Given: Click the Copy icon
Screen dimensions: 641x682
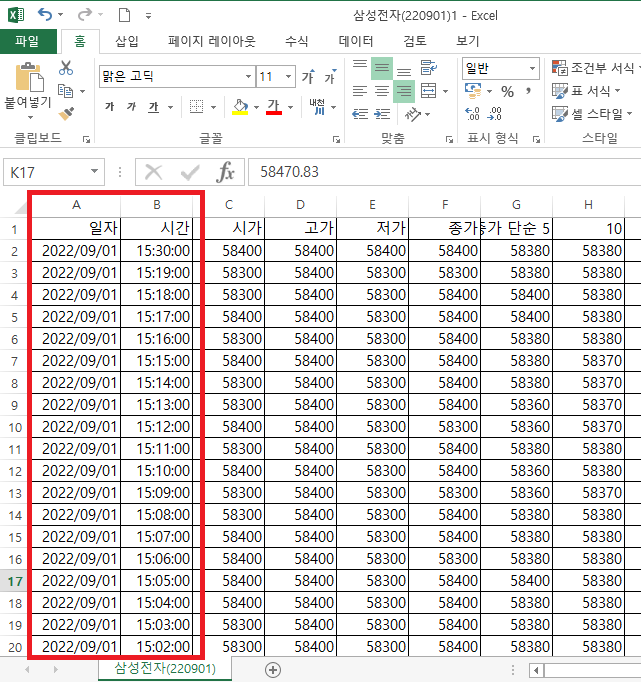Looking at the screenshot, I should tap(66, 91).
